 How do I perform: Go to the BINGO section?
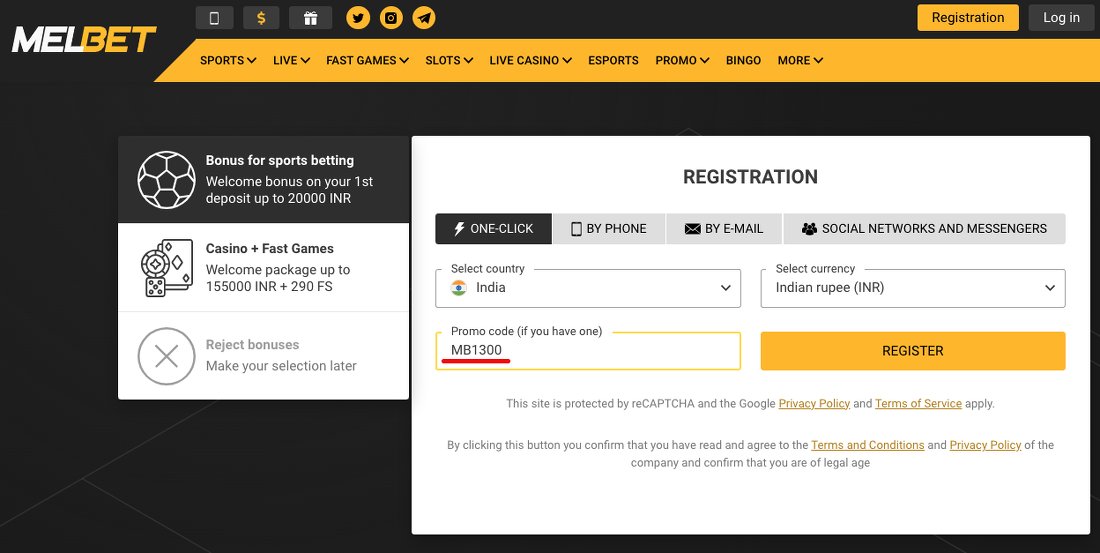tap(744, 60)
